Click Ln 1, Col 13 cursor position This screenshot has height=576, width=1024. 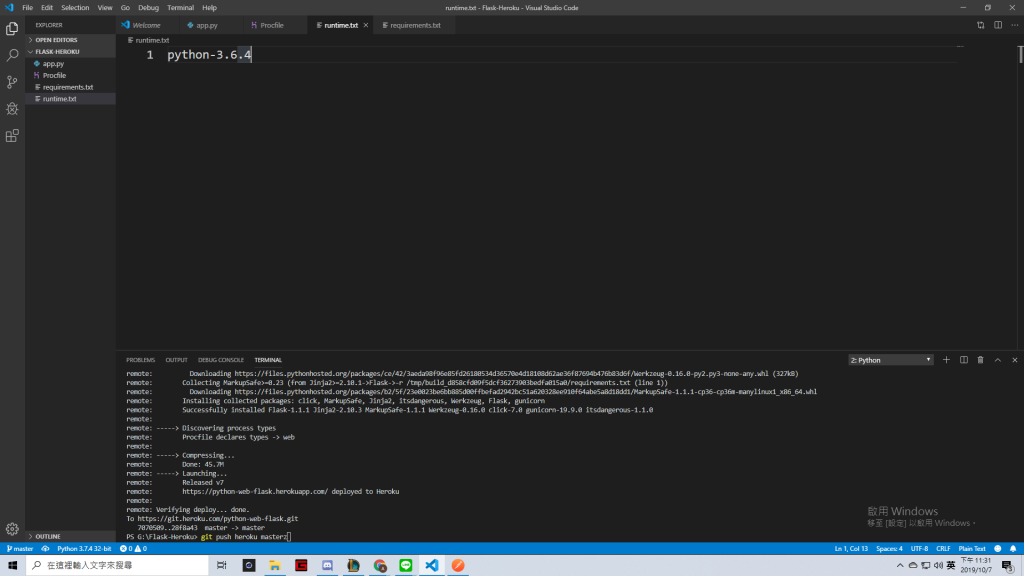[x=851, y=549]
